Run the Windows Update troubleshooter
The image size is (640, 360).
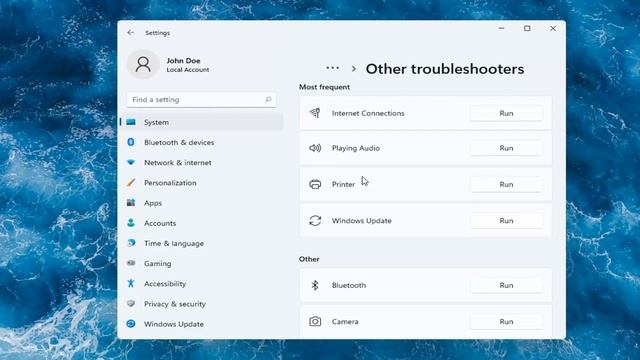click(x=506, y=220)
